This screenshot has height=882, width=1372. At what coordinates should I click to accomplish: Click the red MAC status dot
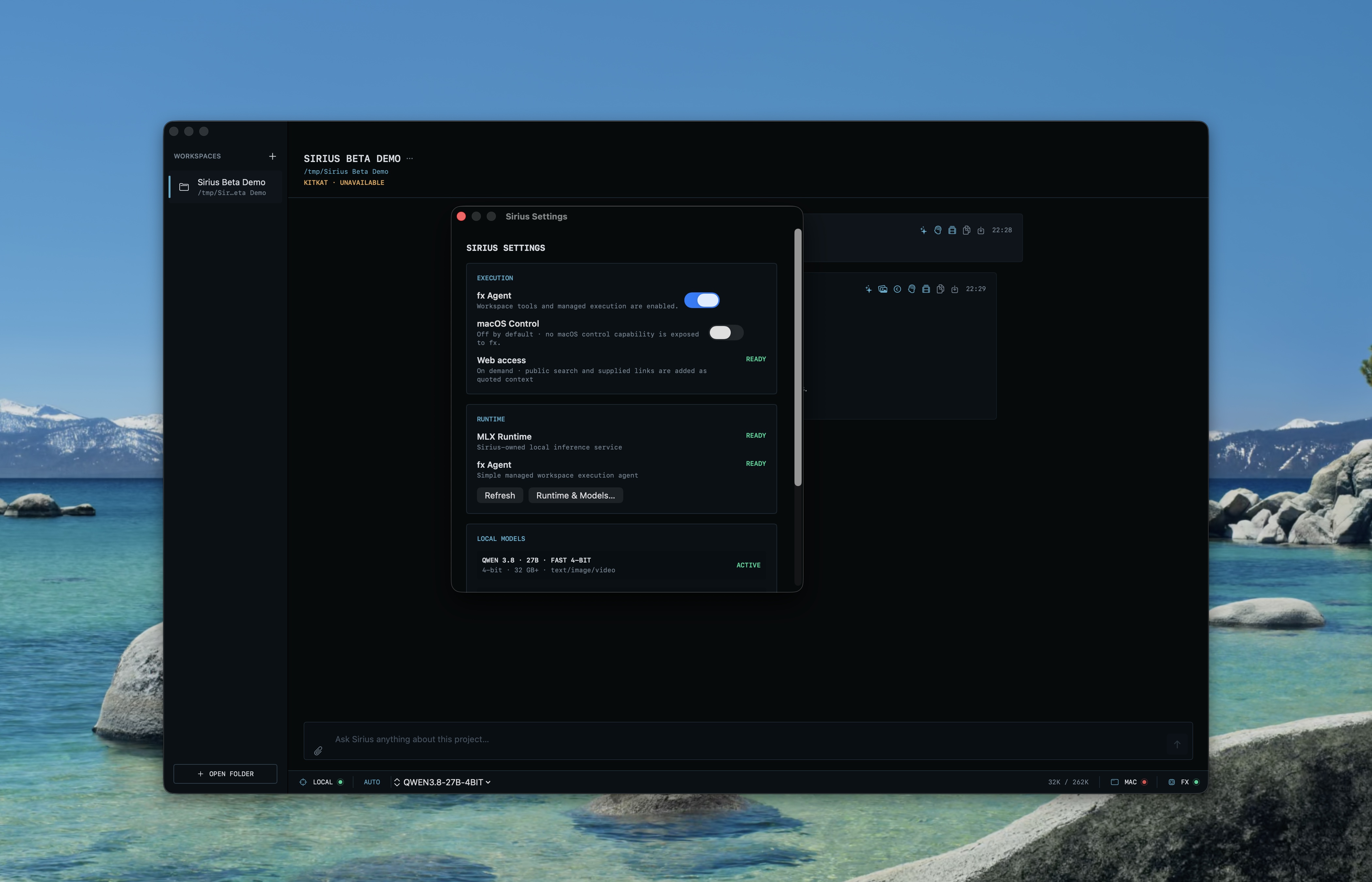tap(1144, 782)
